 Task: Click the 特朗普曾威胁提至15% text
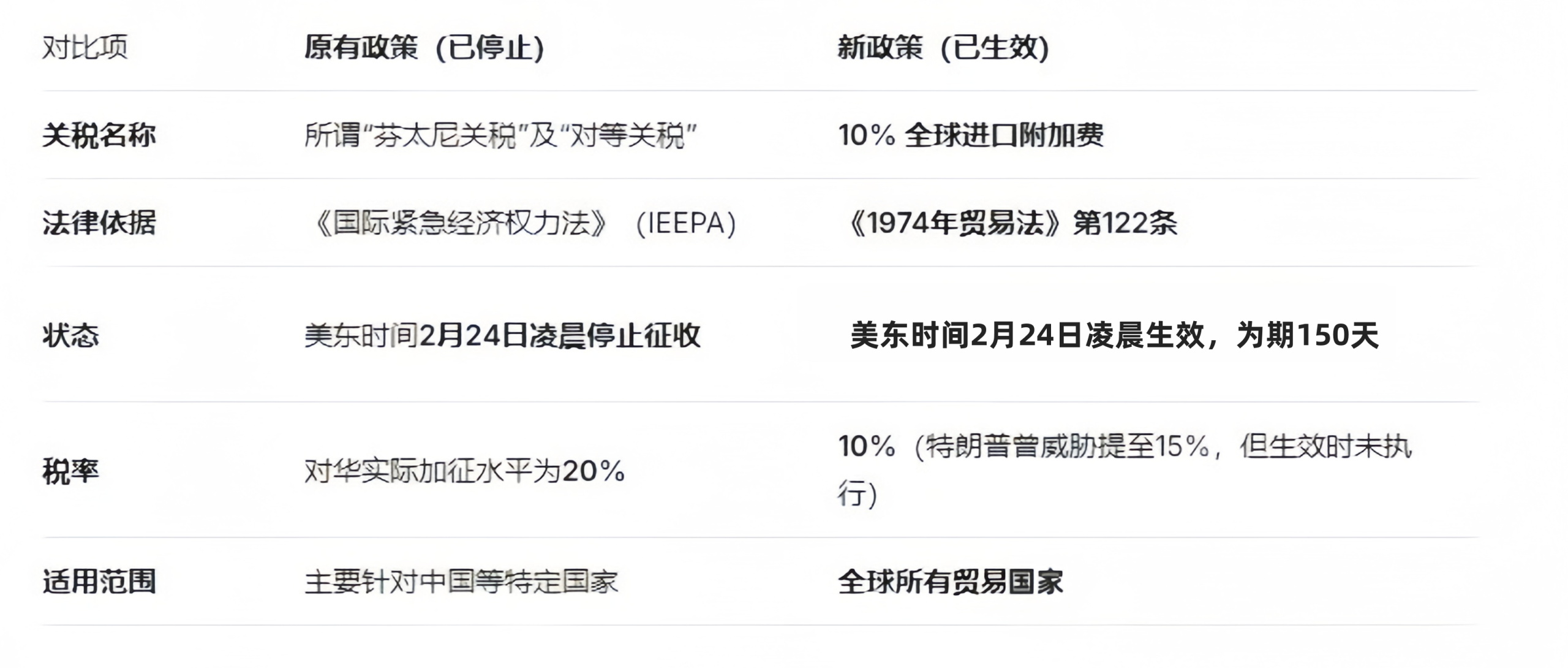point(1066,446)
